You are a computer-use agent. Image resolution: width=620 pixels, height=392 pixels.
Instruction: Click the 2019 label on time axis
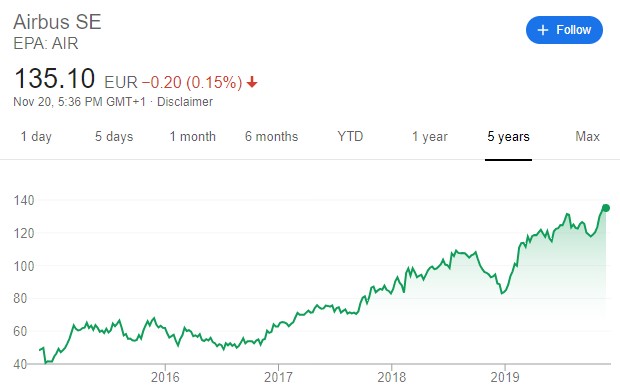click(x=505, y=377)
